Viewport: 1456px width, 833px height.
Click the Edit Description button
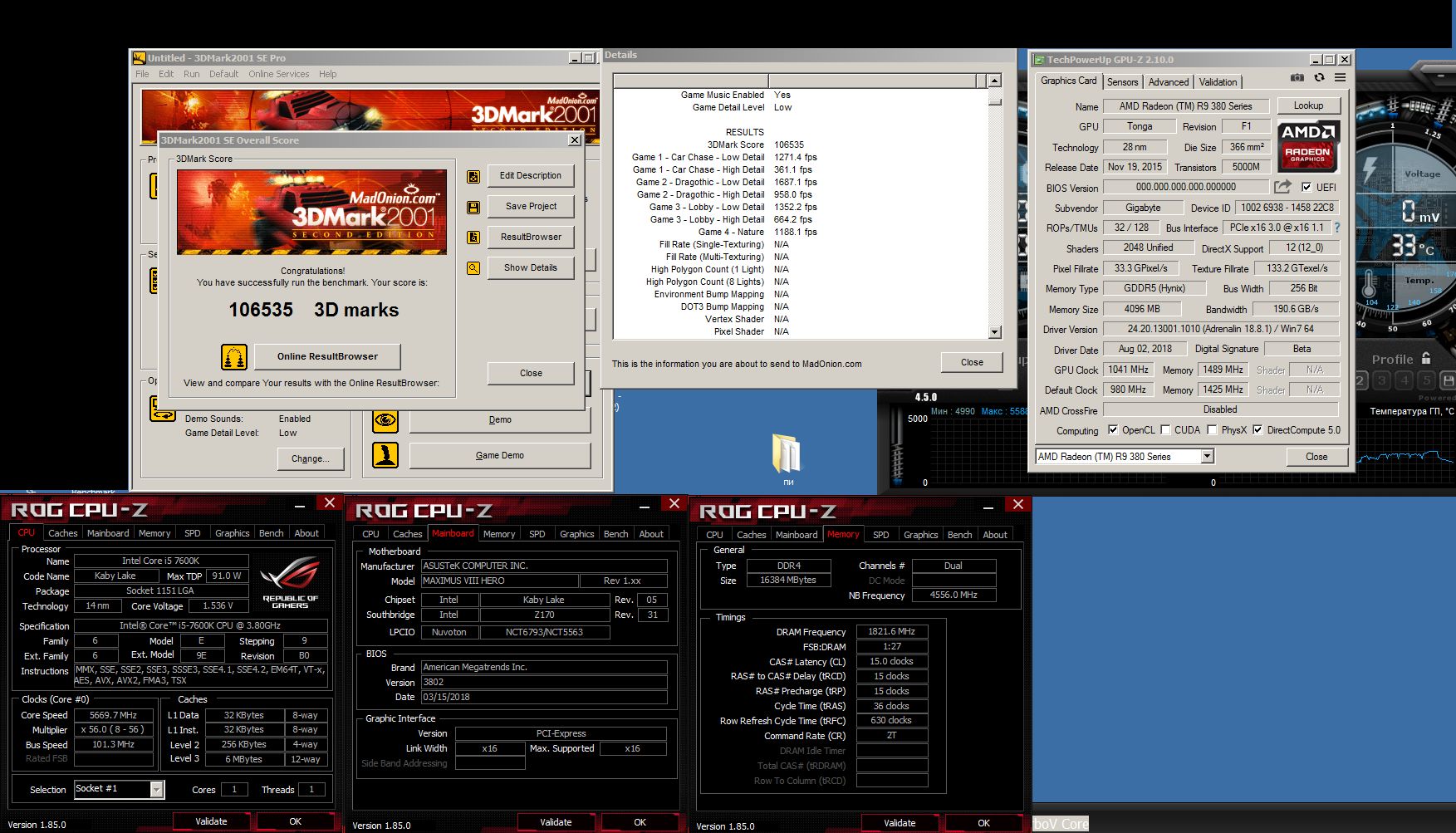(x=531, y=176)
